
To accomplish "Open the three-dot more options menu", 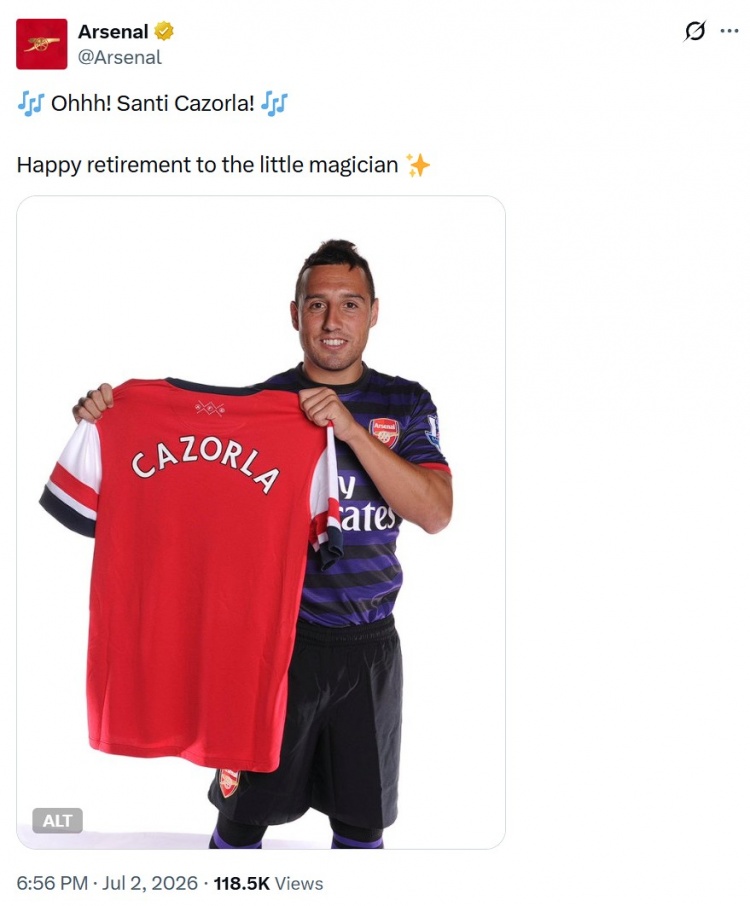I will (729, 31).
